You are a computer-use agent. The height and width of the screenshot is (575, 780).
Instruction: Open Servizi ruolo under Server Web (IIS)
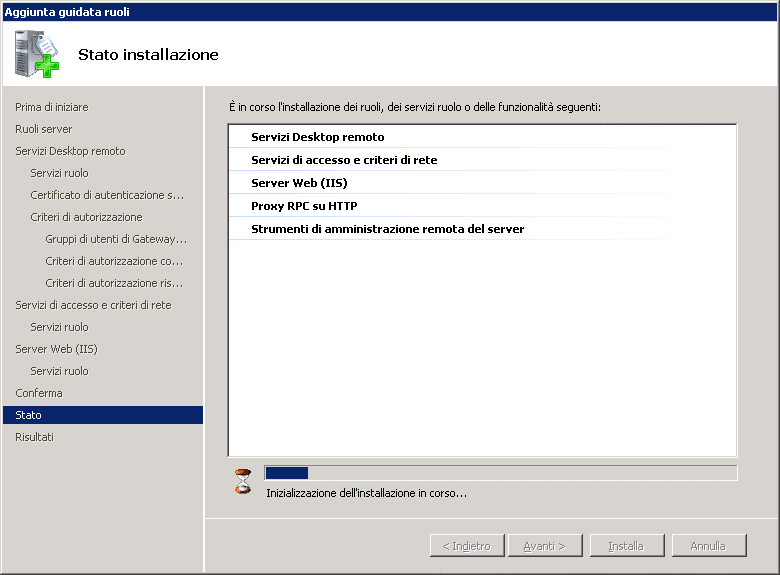point(59,371)
